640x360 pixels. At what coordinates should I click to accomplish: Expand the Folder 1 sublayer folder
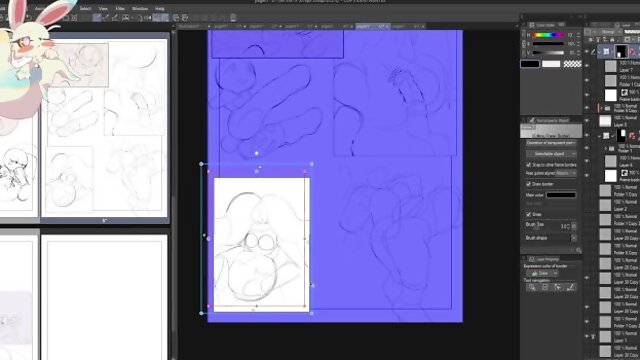tap(606, 149)
